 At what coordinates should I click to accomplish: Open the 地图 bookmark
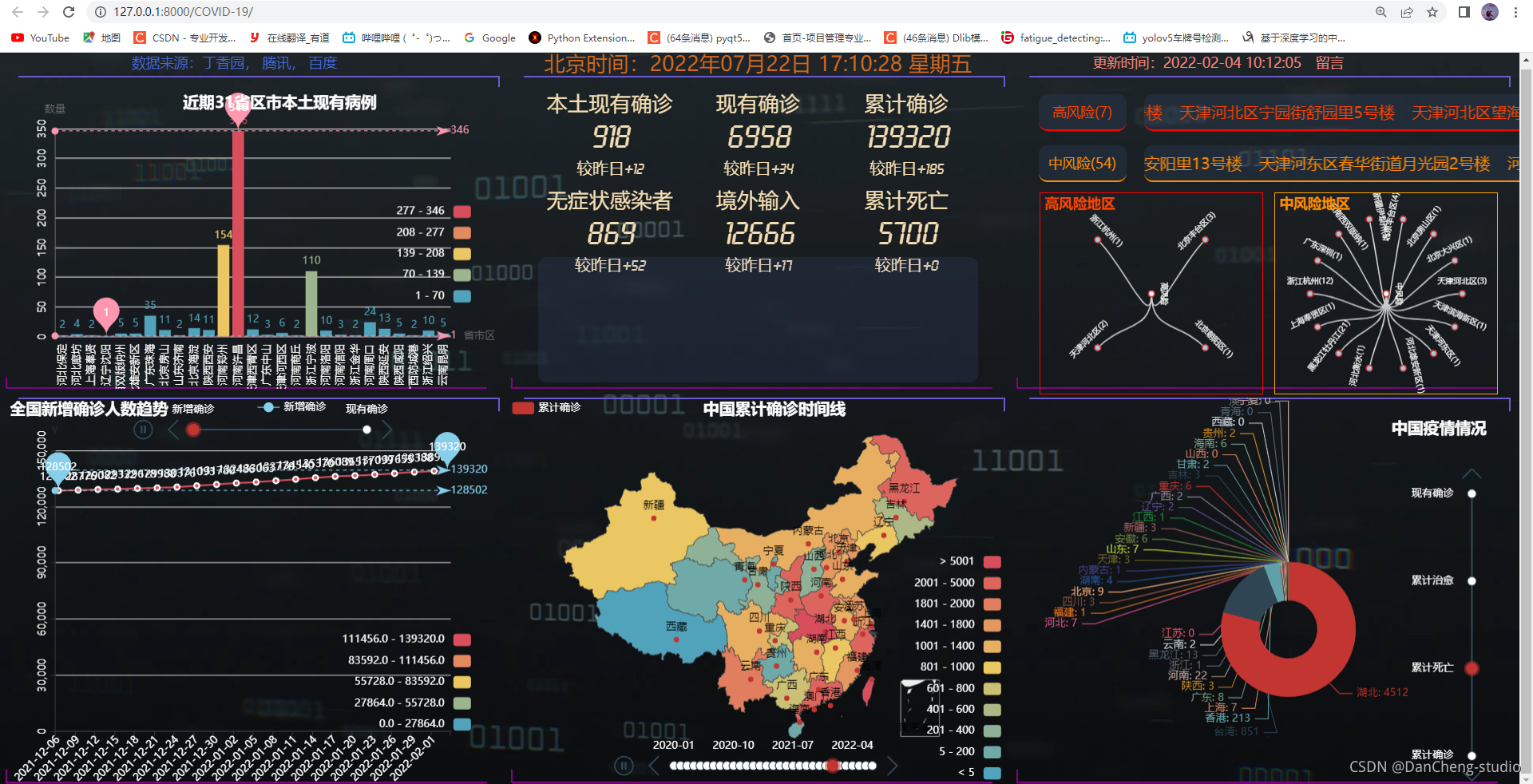tap(101, 38)
